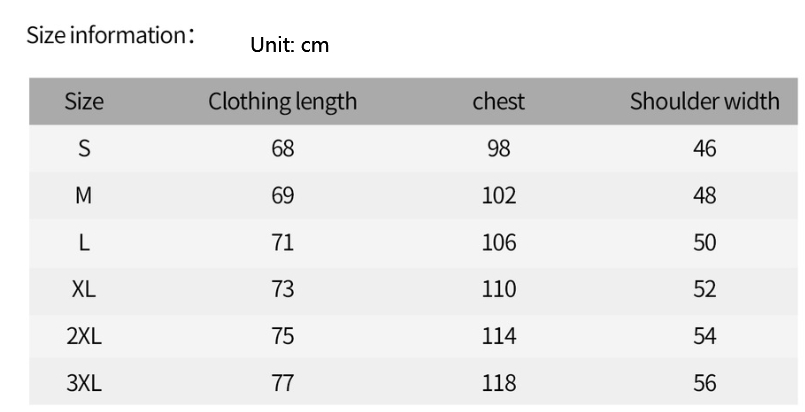
Task: Click the 'chest' column header
Action: (x=498, y=101)
